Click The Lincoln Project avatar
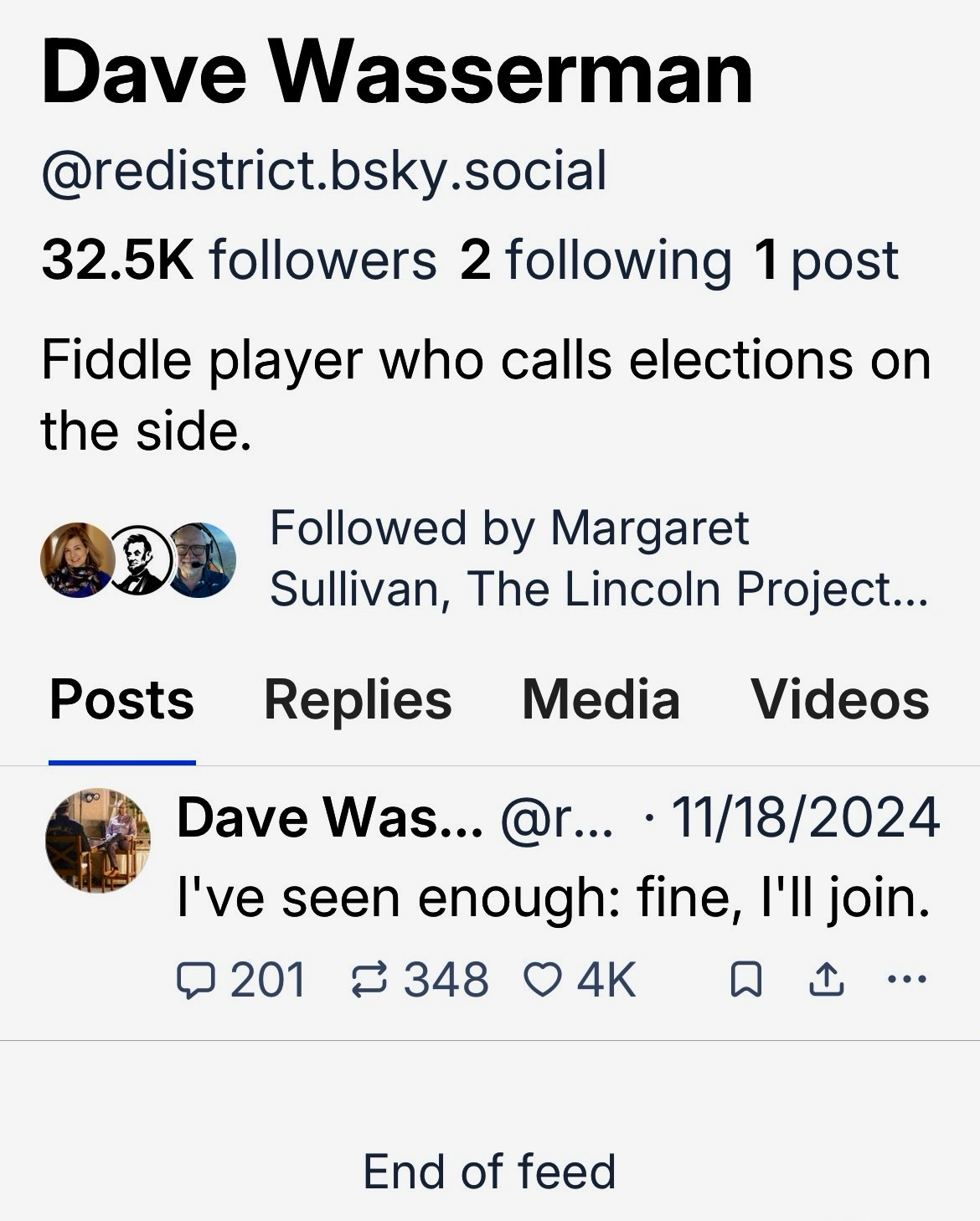The image size is (980, 1221). [x=140, y=560]
